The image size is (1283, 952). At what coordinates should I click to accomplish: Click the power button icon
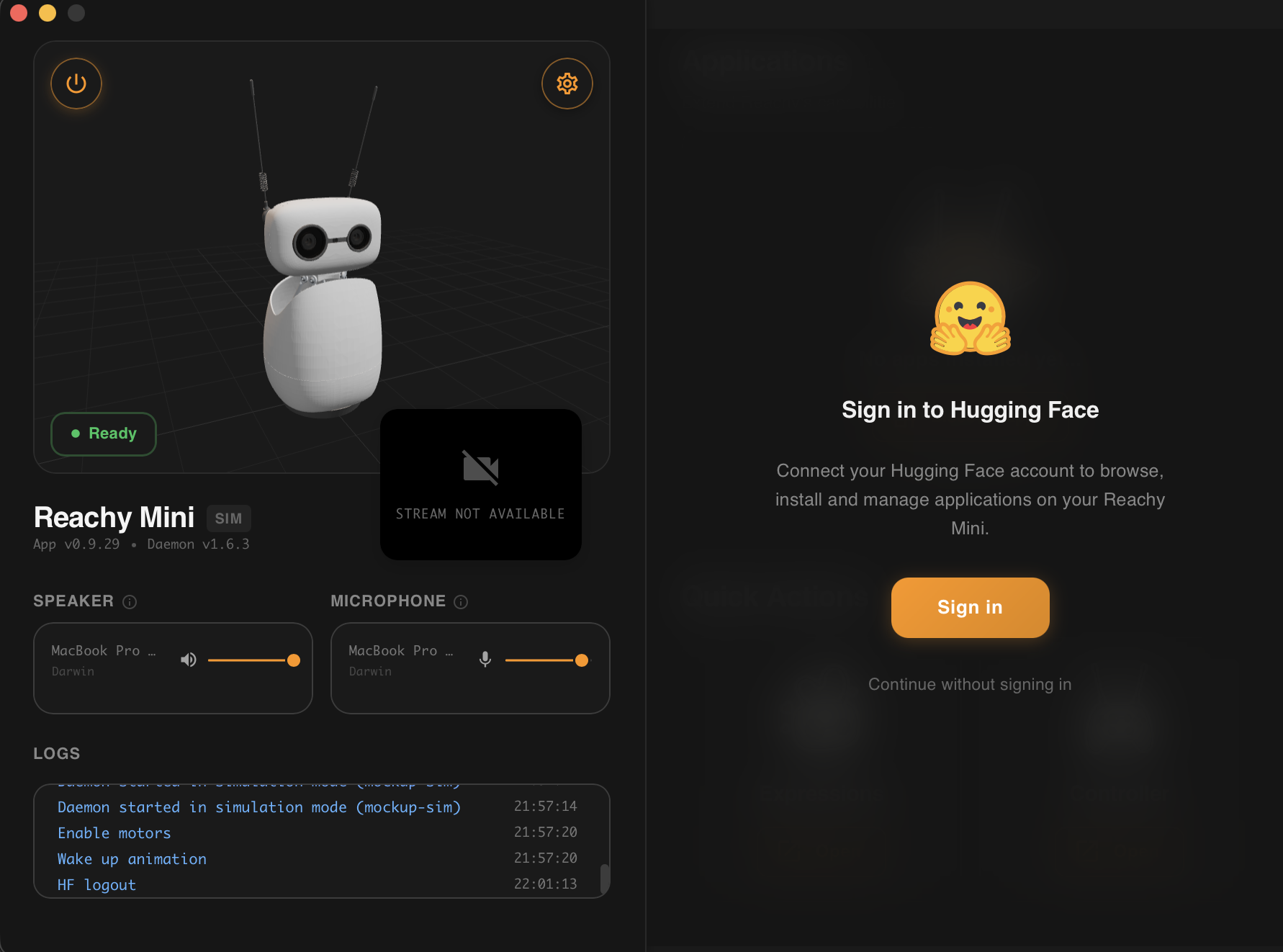click(x=76, y=84)
